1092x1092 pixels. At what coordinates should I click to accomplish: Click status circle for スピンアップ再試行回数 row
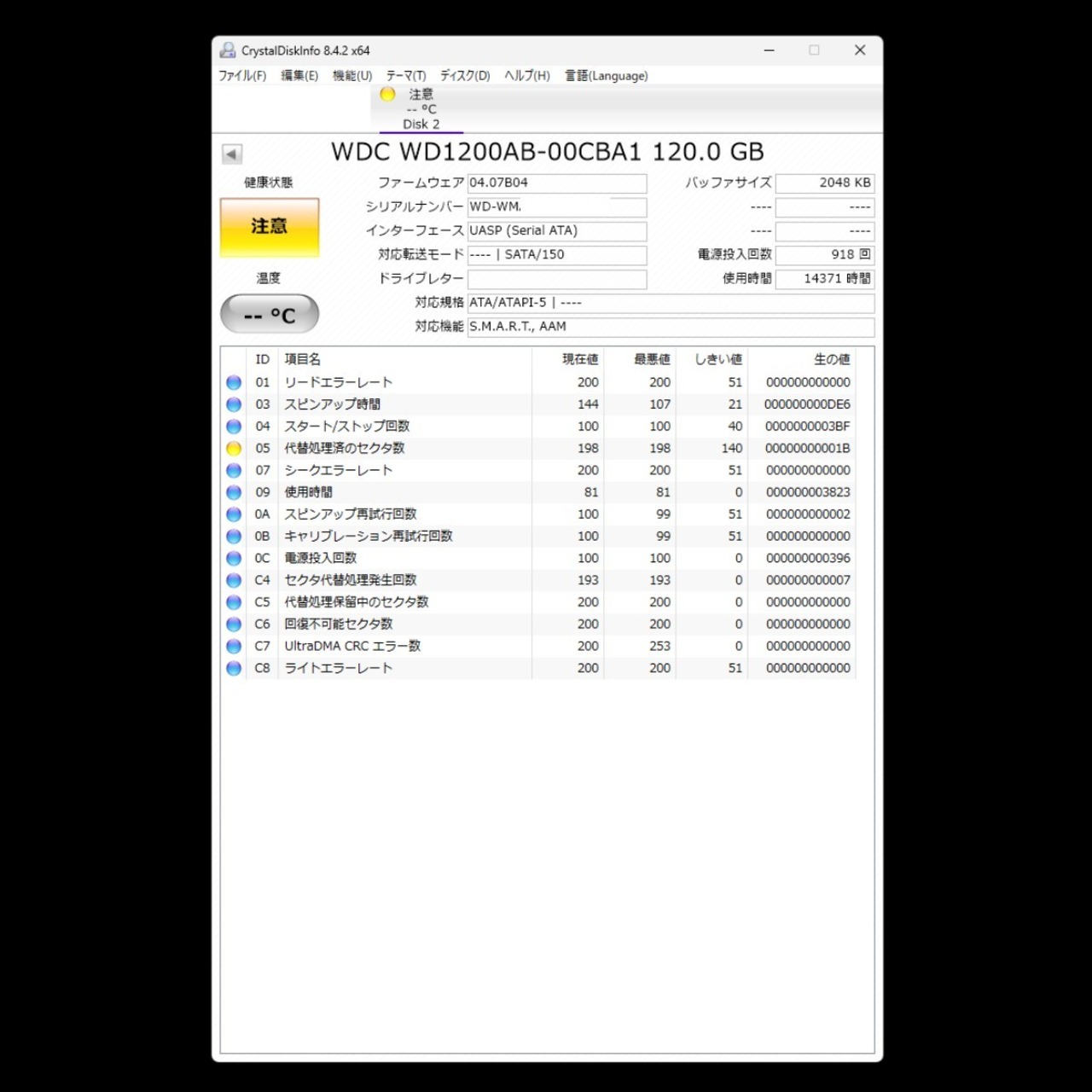[234, 514]
